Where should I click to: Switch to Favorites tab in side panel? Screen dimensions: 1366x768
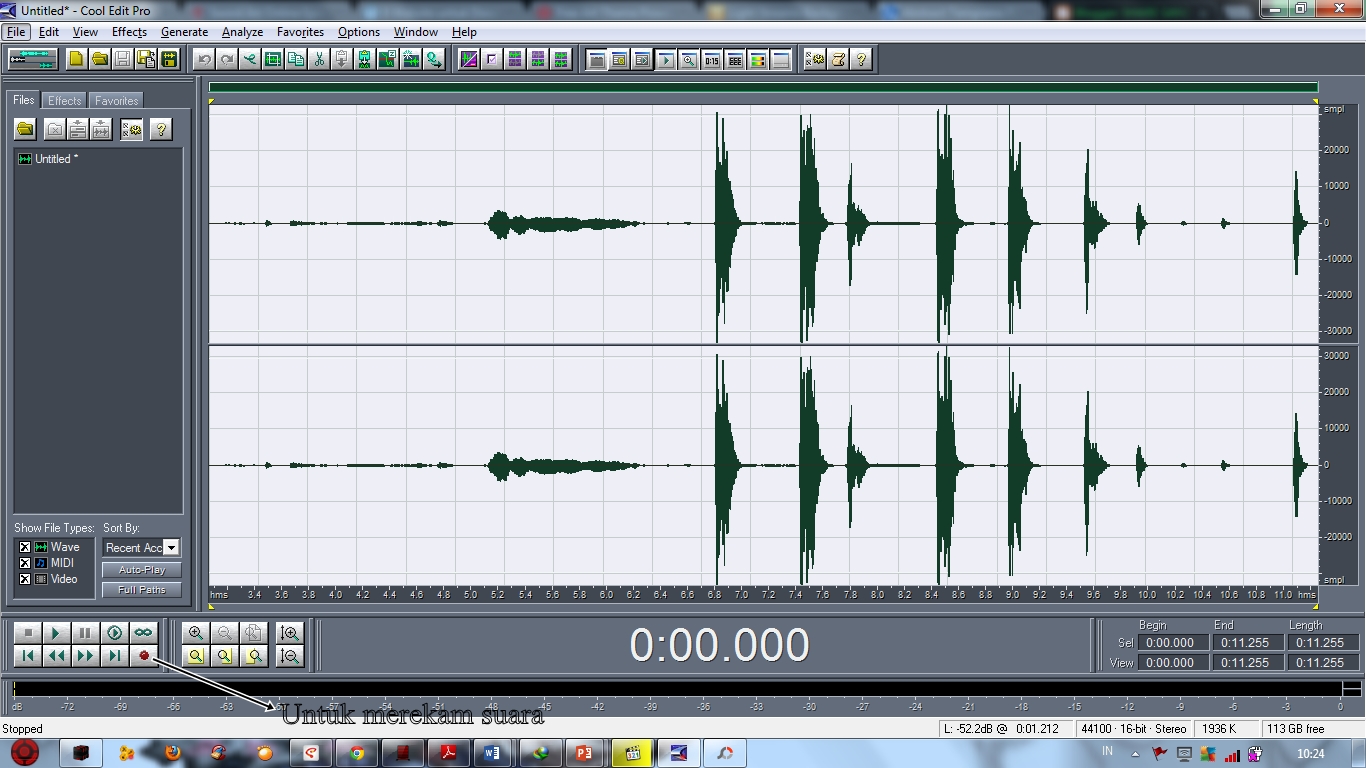pyautogui.click(x=117, y=101)
